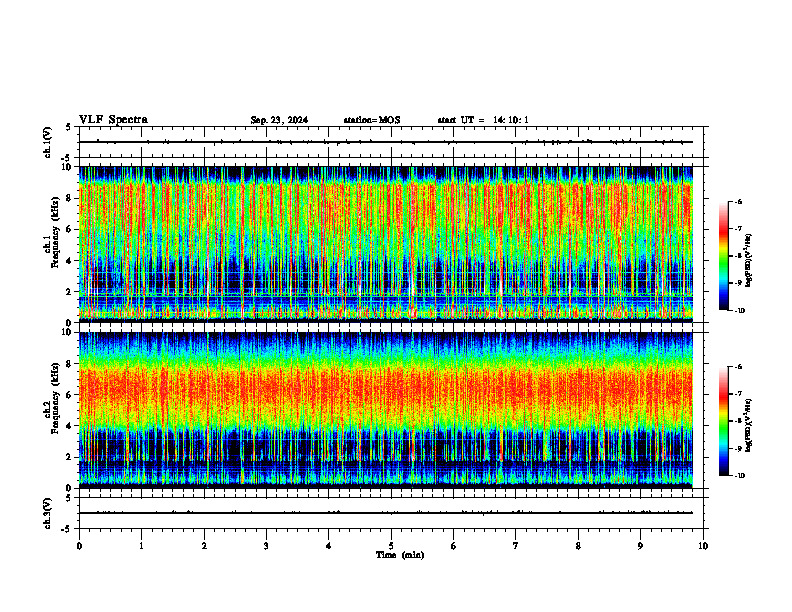Click the ch.1 spectrogram color scale bar
Screen dimensions: 792x612
click(724, 256)
